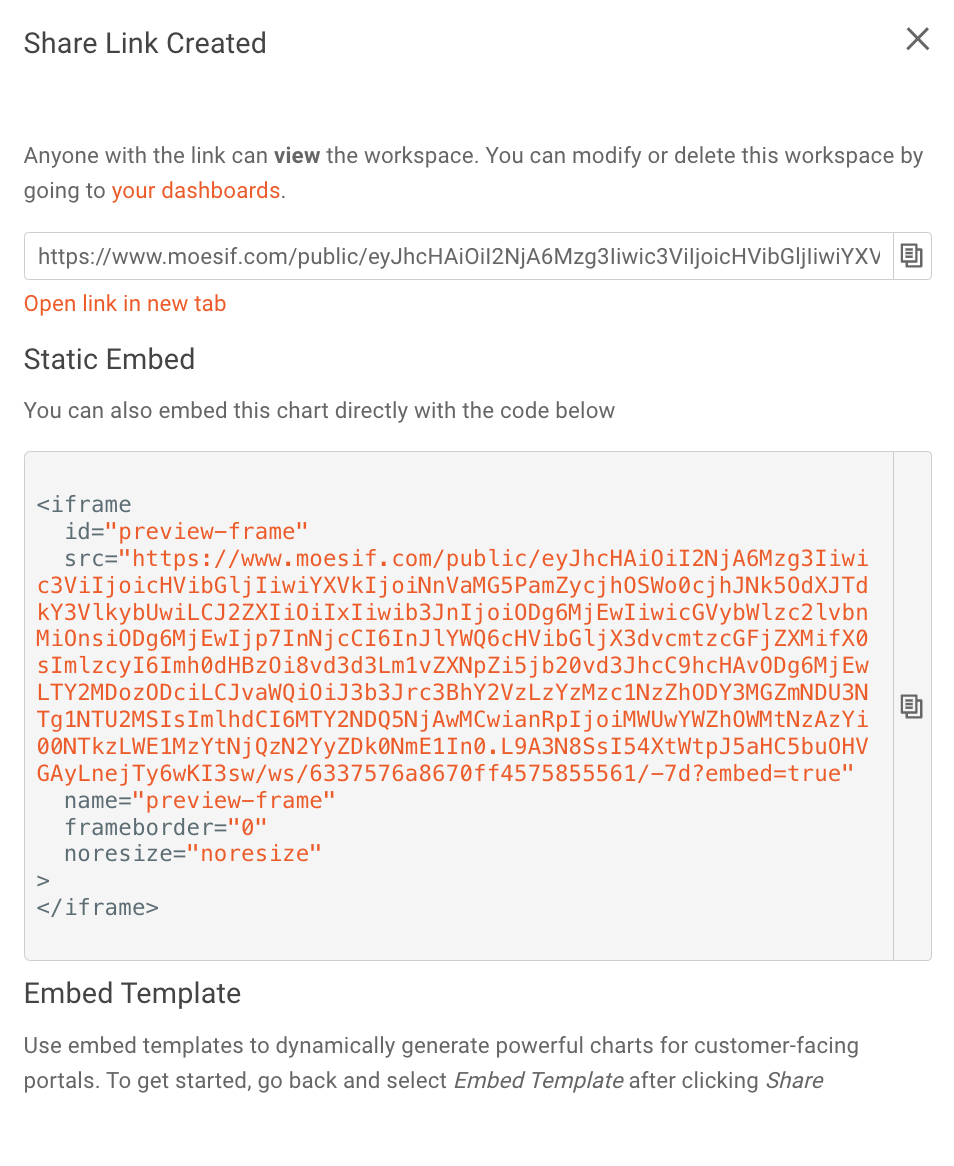Click the Share Link Created dialog title
954x1166 pixels.
click(x=144, y=43)
